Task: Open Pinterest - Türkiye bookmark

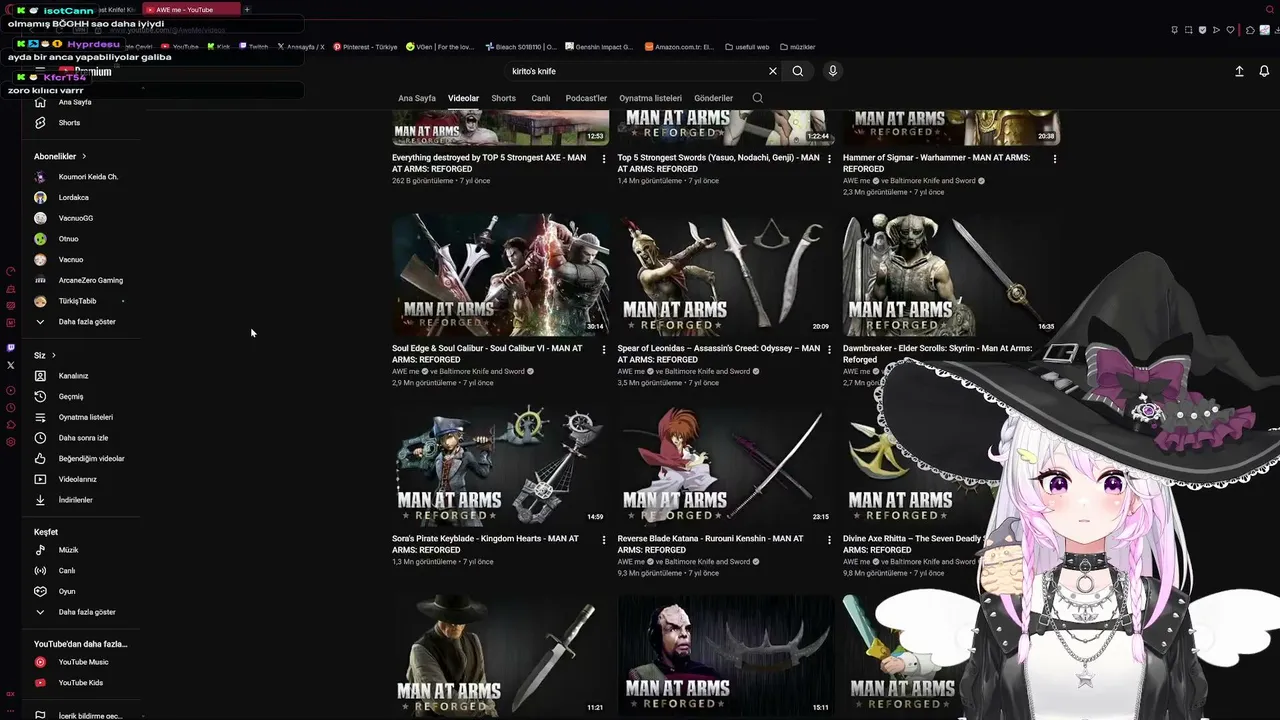Action: tap(365, 47)
